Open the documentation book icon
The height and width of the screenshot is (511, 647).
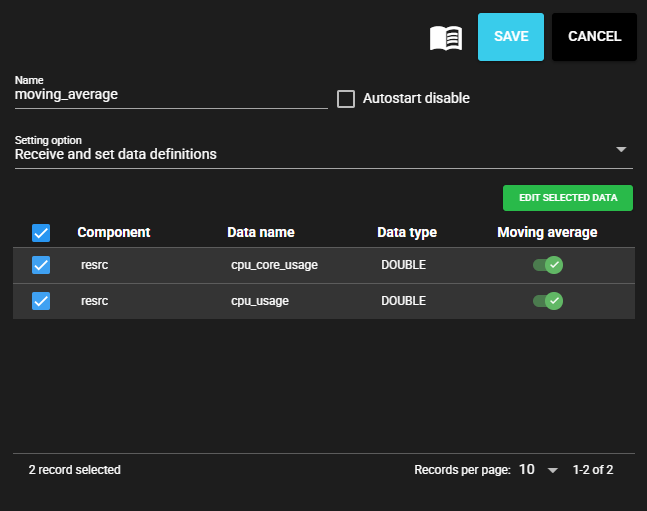coord(446,38)
